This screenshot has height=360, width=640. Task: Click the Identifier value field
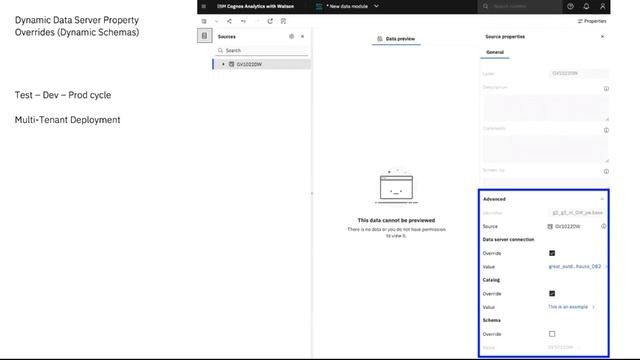(577, 213)
